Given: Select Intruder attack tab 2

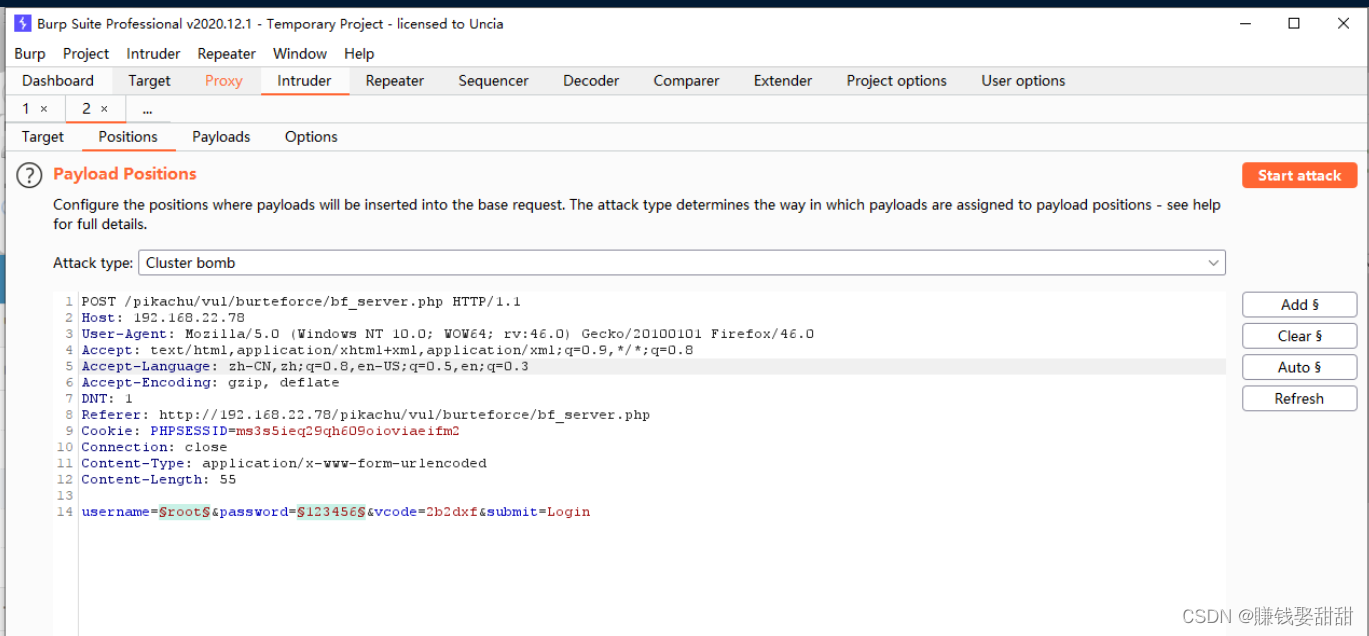Looking at the screenshot, I should (x=86, y=108).
